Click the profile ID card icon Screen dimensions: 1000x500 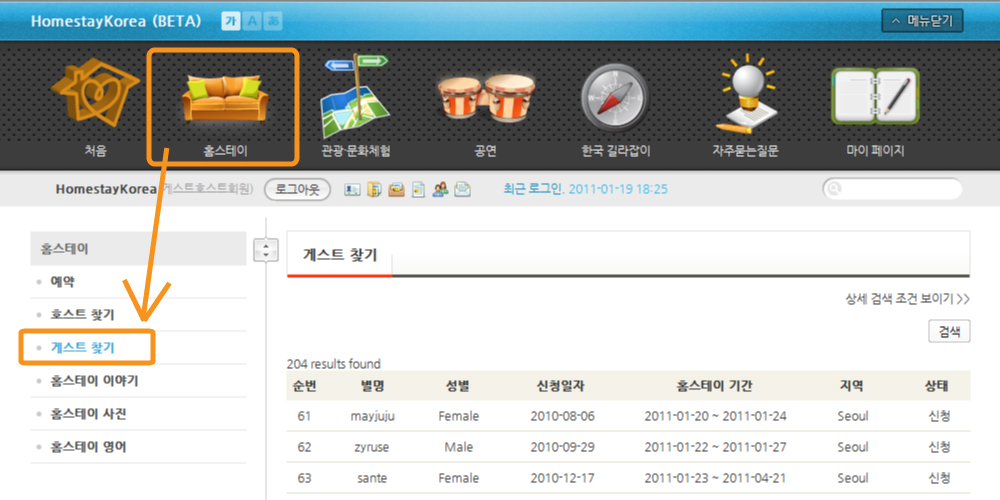pos(352,189)
